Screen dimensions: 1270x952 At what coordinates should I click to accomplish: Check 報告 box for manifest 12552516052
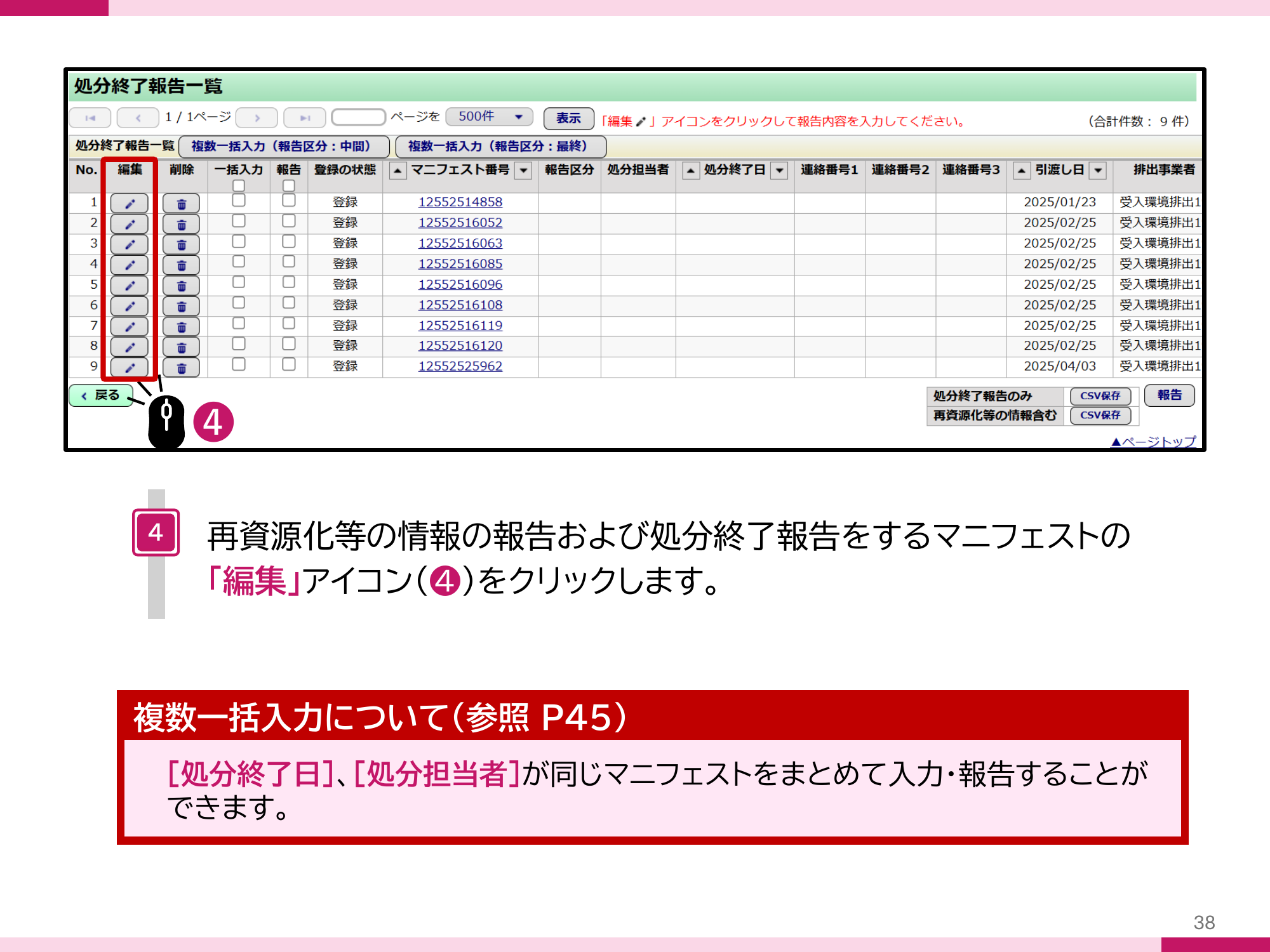289,221
